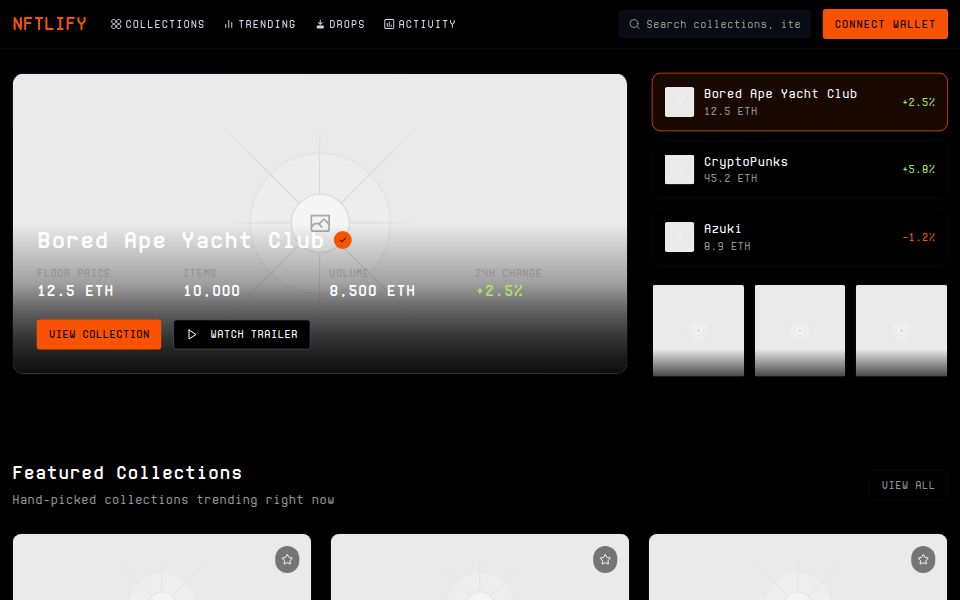Open Collections from the navigation bar
This screenshot has height=600, width=960.
[157, 24]
